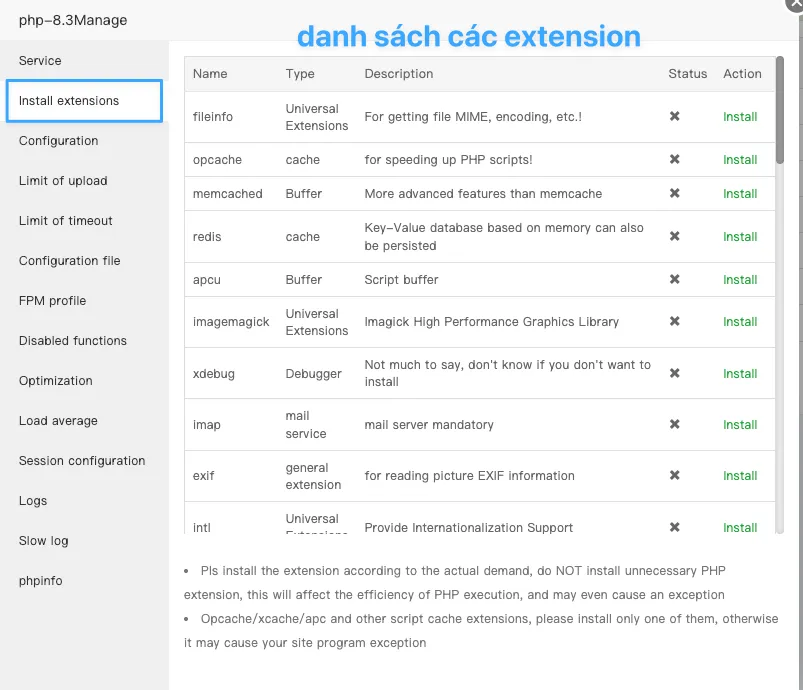Install the xdebug extension
This screenshot has height=690, width=803.
coord(740,374)
